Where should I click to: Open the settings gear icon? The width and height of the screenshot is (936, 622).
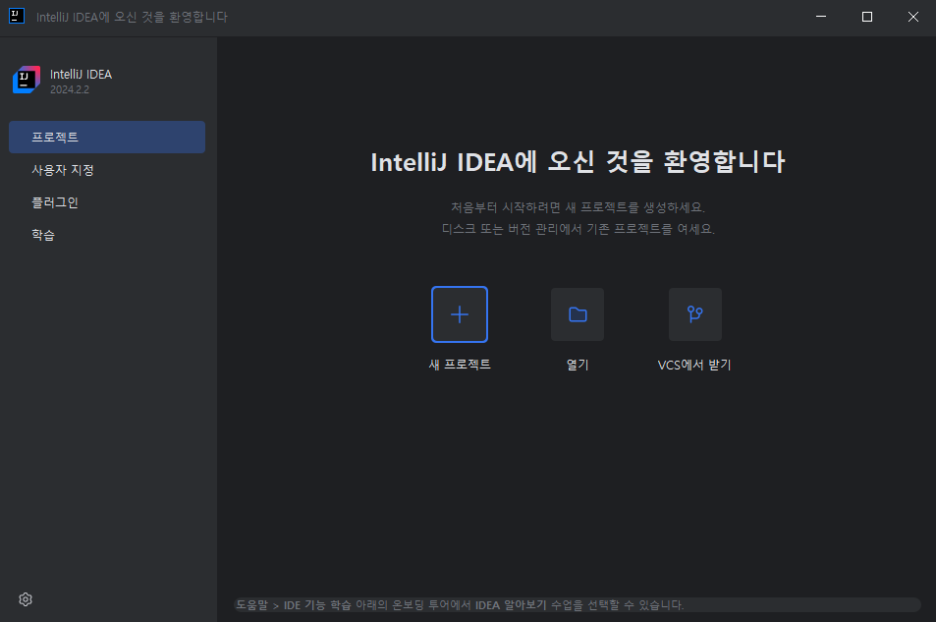tap(25, 599)
